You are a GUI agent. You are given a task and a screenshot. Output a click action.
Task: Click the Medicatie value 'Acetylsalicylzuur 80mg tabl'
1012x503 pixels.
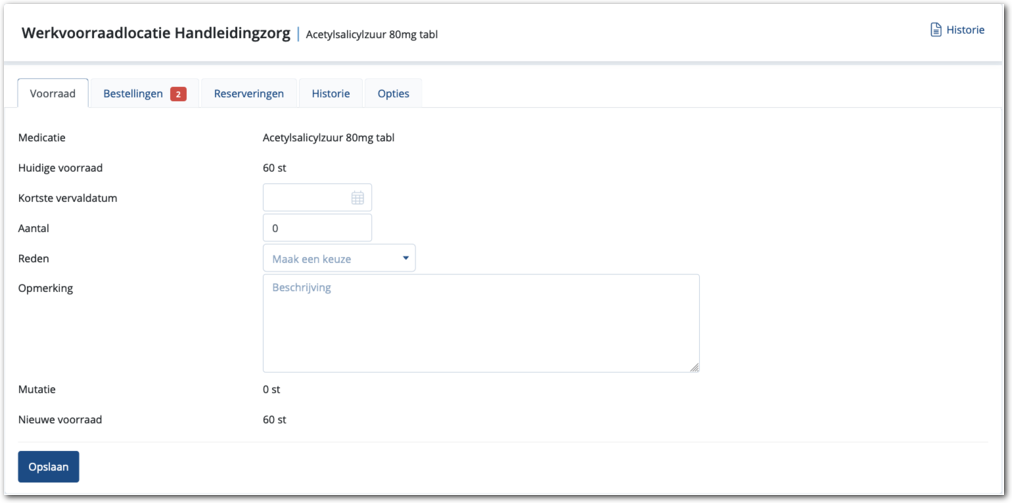[328, 138]
